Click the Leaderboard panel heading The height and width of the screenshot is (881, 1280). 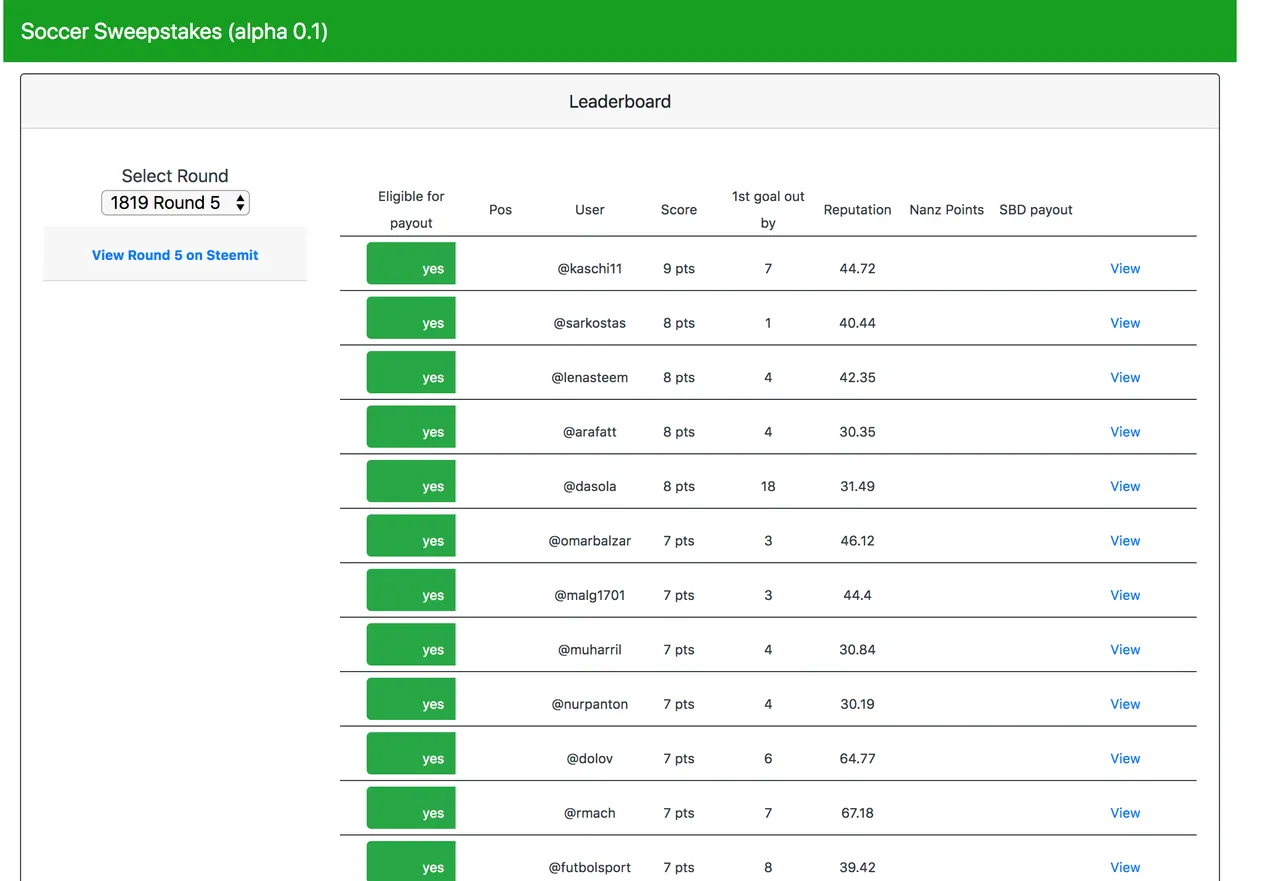coord(620,101)
